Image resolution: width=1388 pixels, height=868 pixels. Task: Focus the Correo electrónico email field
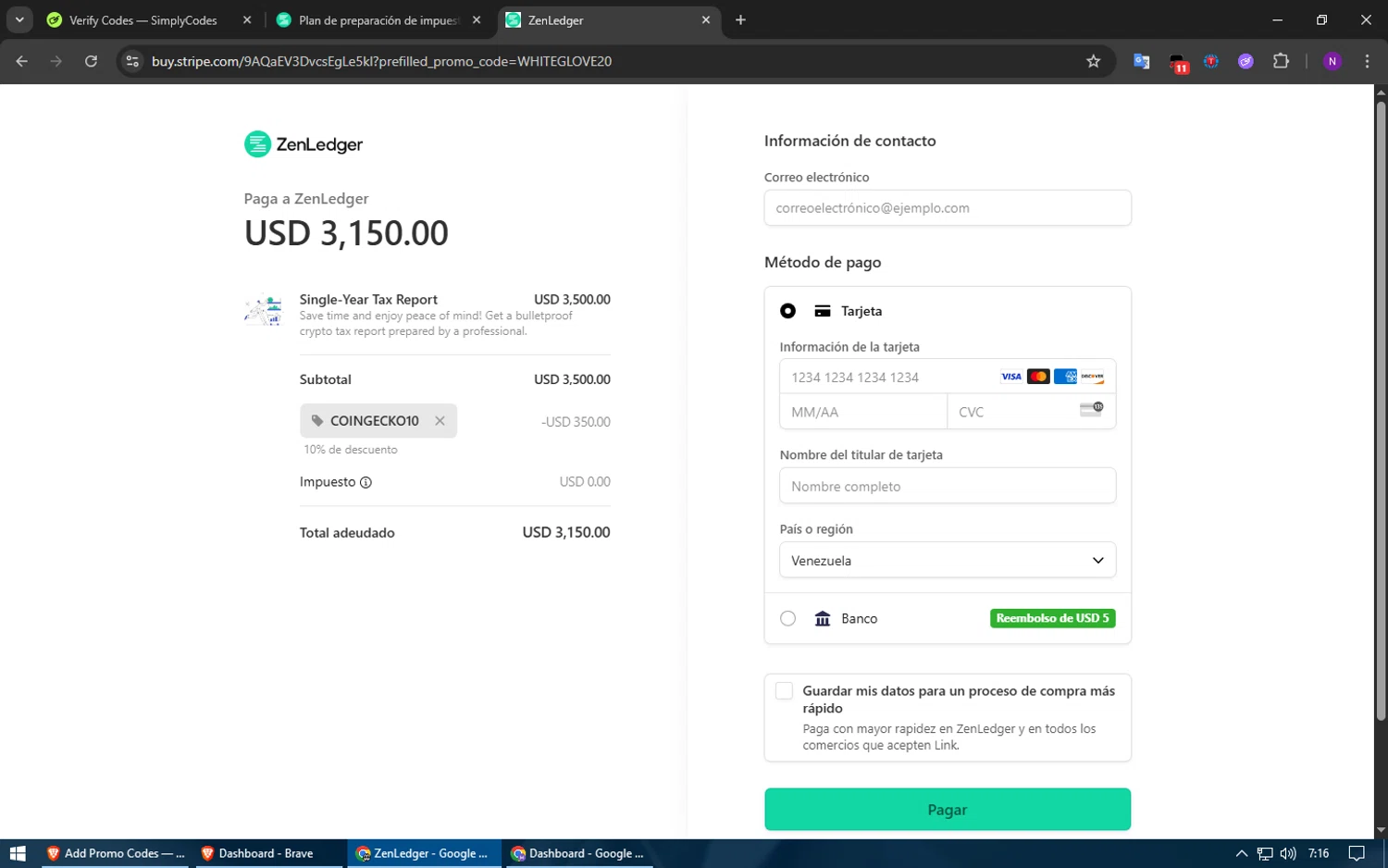pos(948,208)
